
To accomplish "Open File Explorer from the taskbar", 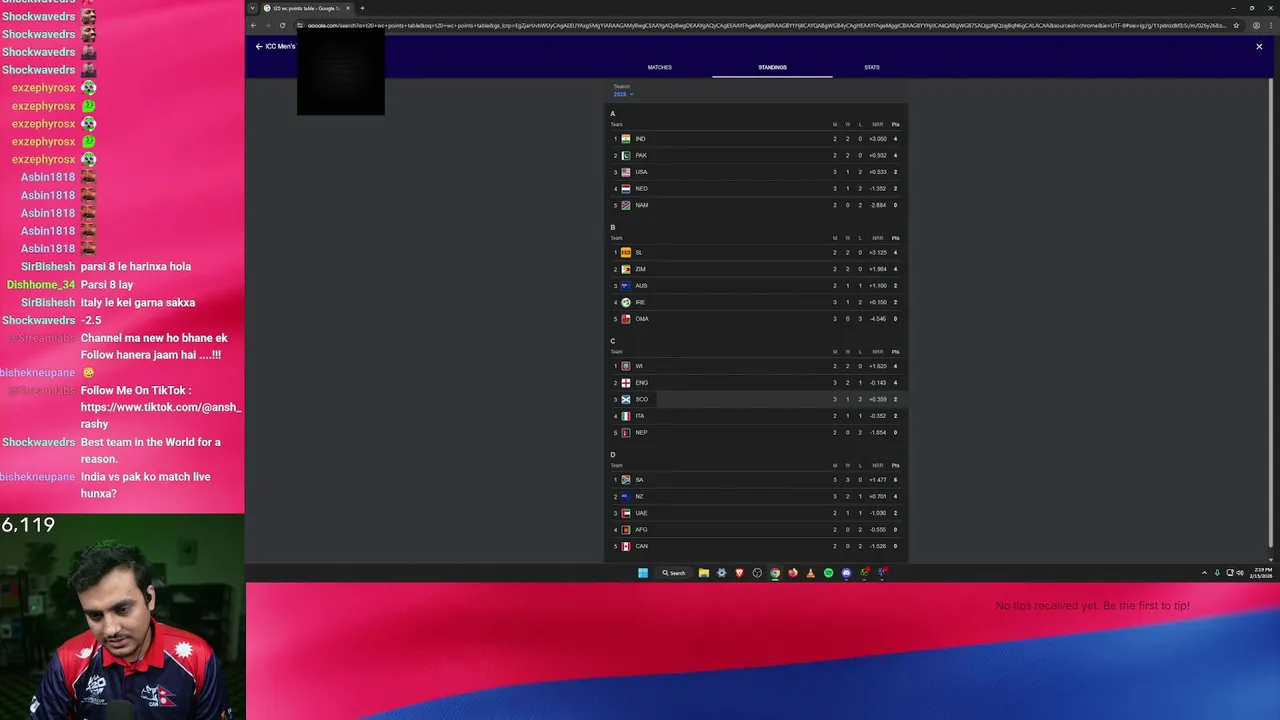I will (x=704, y=573).
